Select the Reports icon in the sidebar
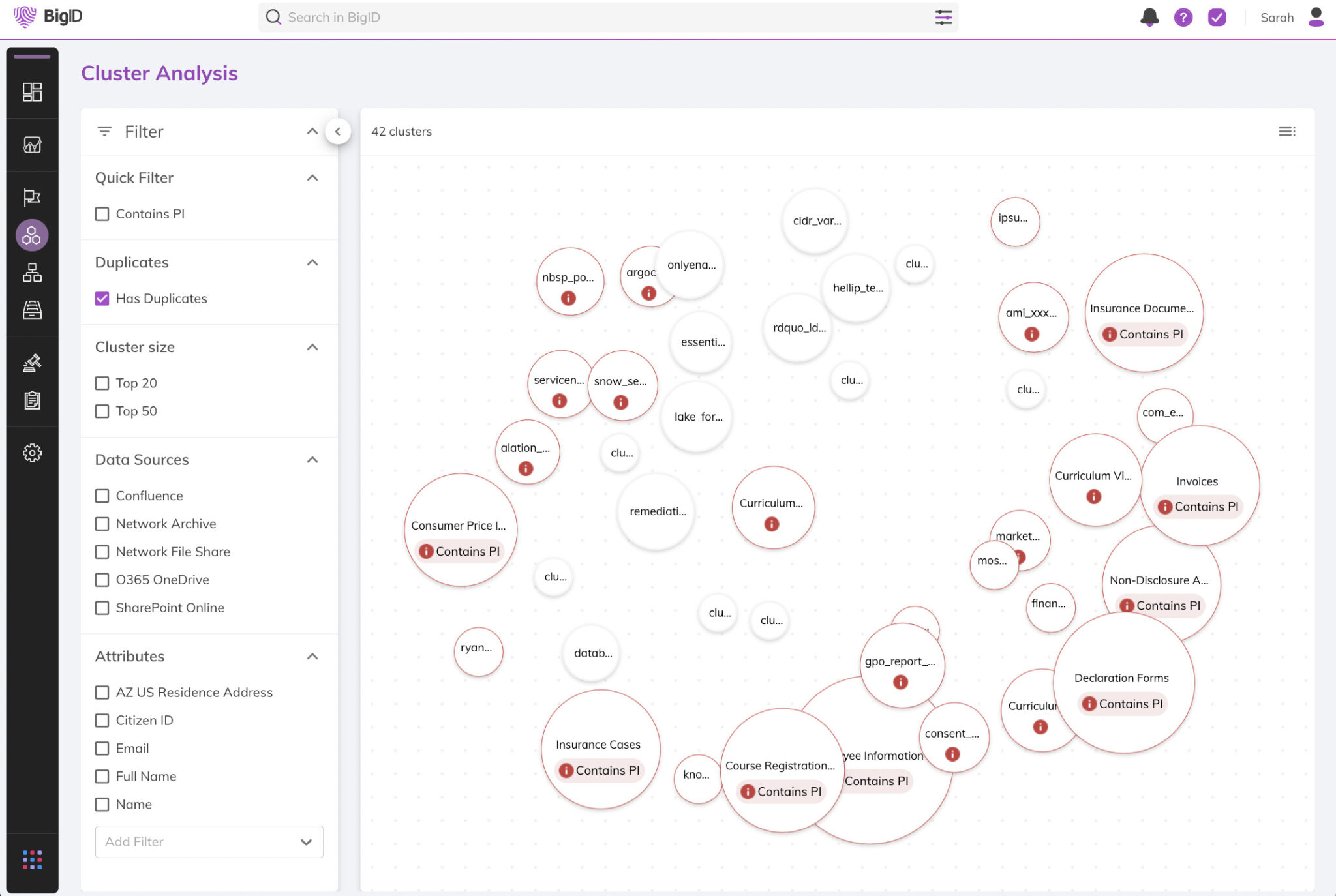Image resolution: width=1336 pixels, height=896 pixels. click(x=31, y=145)
